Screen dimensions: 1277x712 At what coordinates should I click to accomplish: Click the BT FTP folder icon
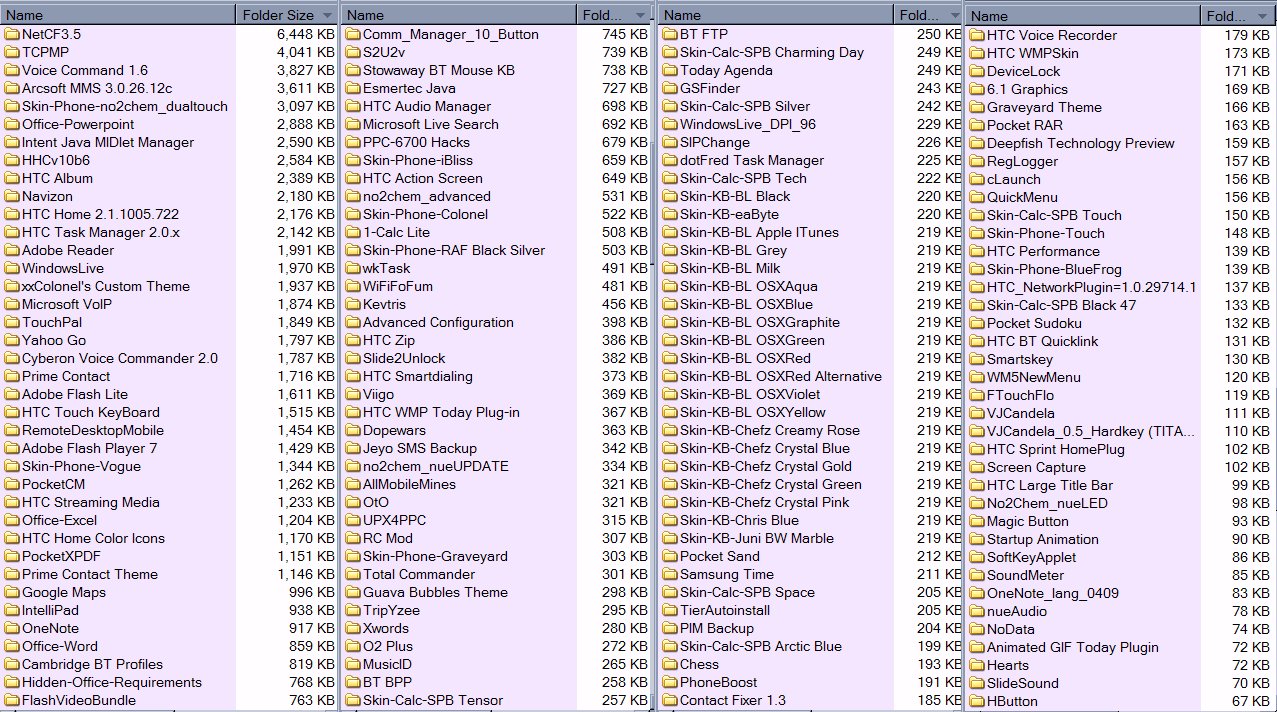tap(669, 35)
